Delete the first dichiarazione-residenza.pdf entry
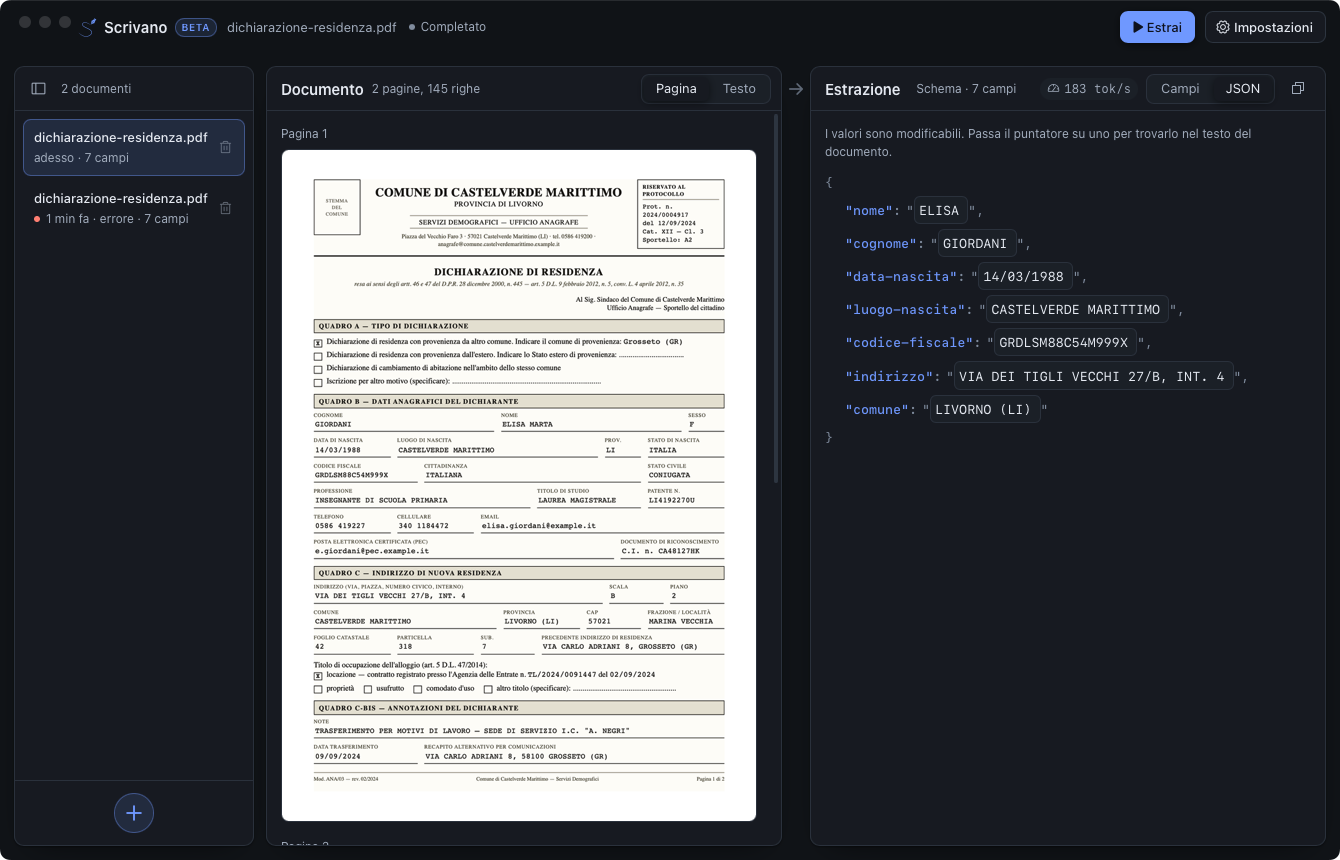The height and width of the screenshot is (860, 1340). pos(225,147)
